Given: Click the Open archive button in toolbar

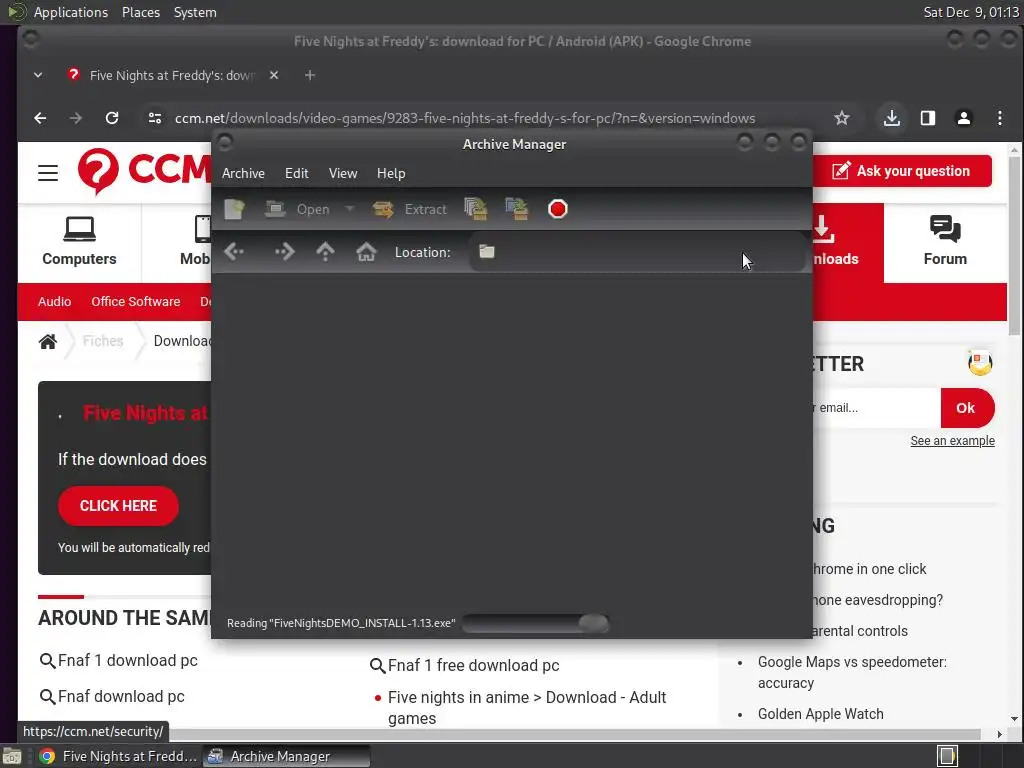Looking at the screenshot, I should (297, 210).
